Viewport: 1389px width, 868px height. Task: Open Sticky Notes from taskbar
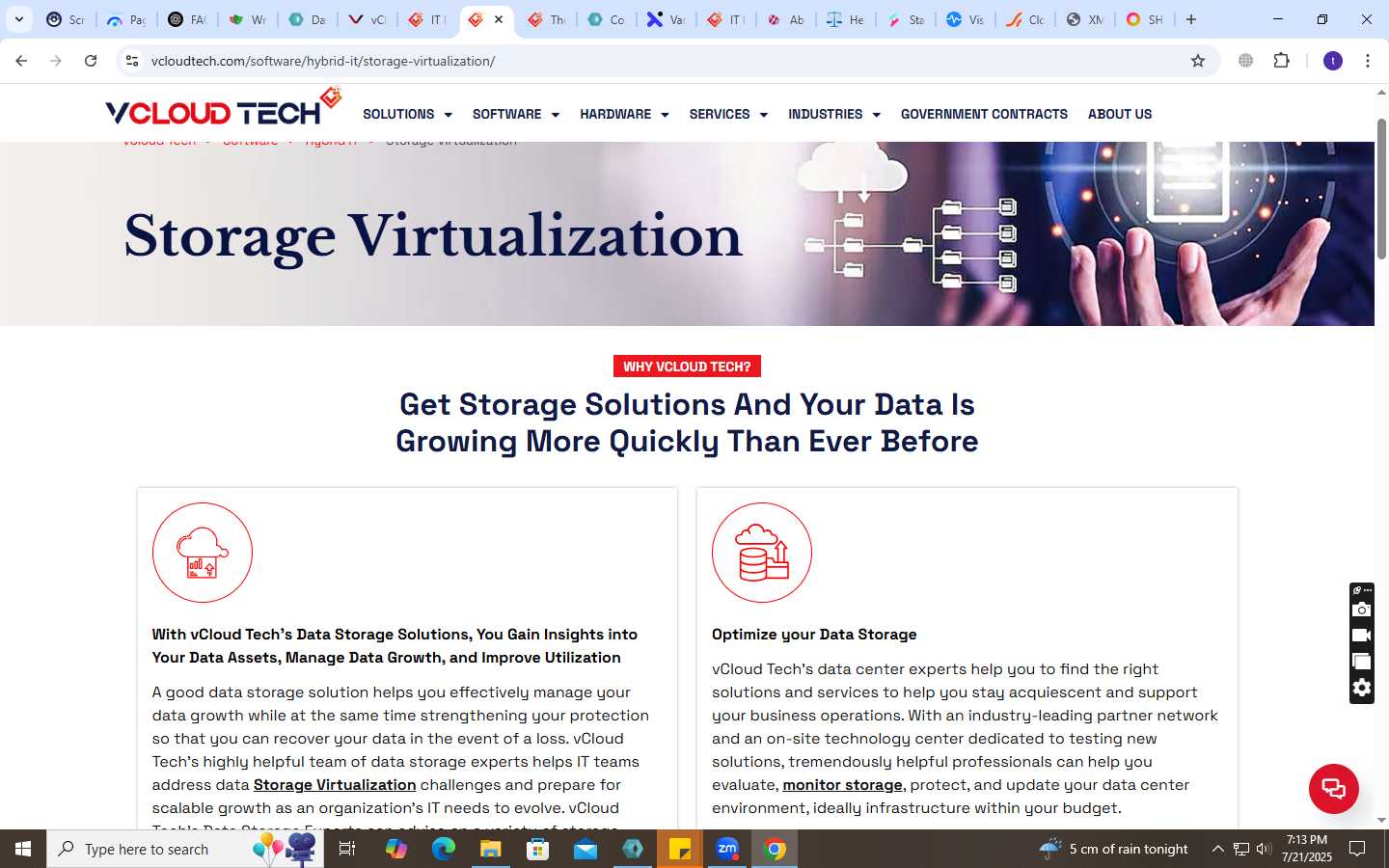pos(680,849)
